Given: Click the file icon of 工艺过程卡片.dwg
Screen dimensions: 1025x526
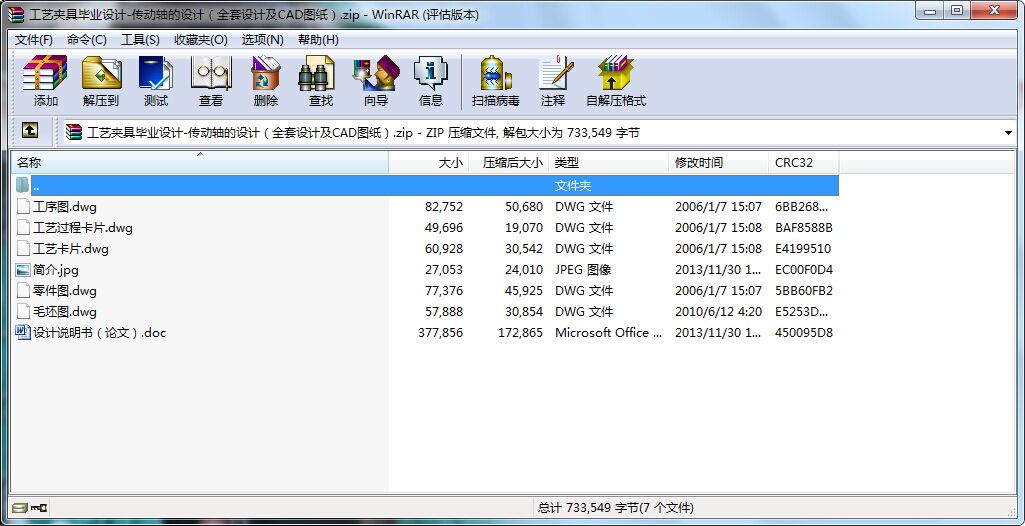Looking at the screenshot, I should (x=23, y=227).
